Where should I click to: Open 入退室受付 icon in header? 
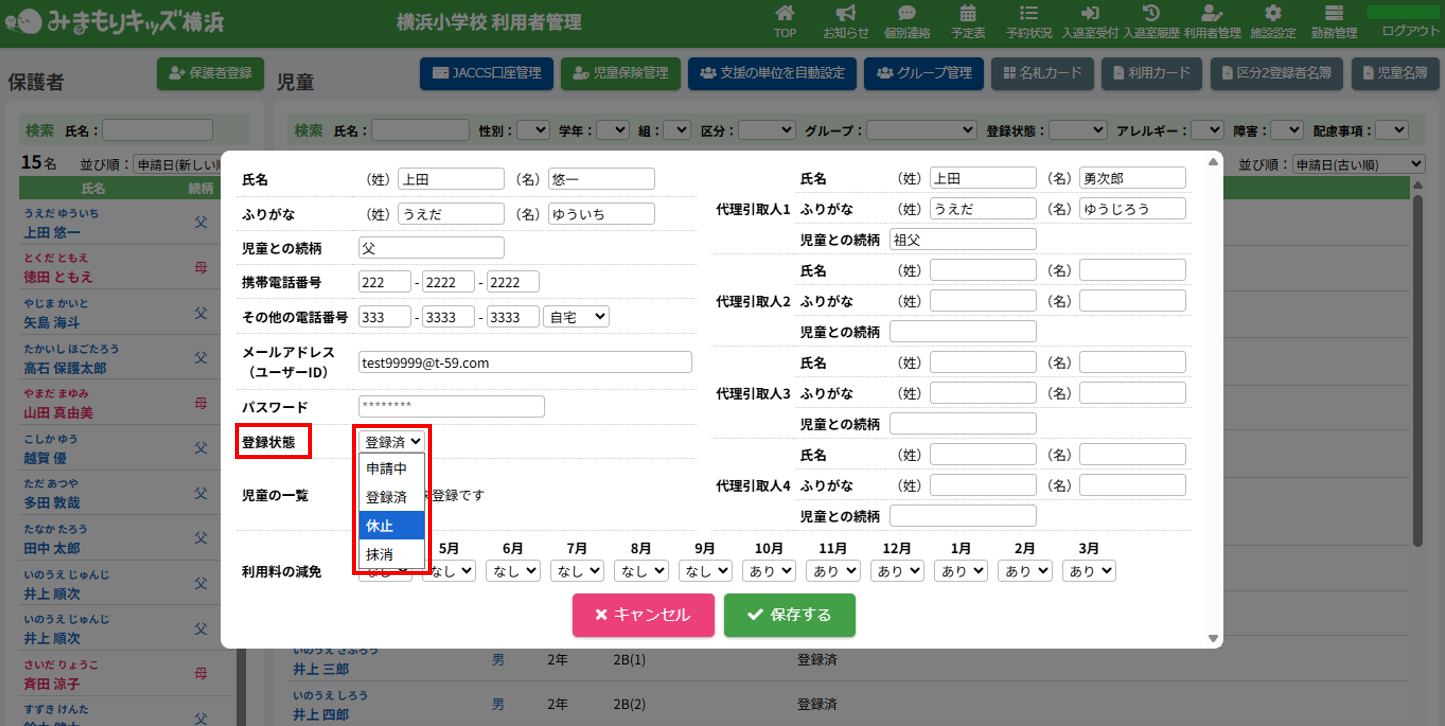point(1090,21)
